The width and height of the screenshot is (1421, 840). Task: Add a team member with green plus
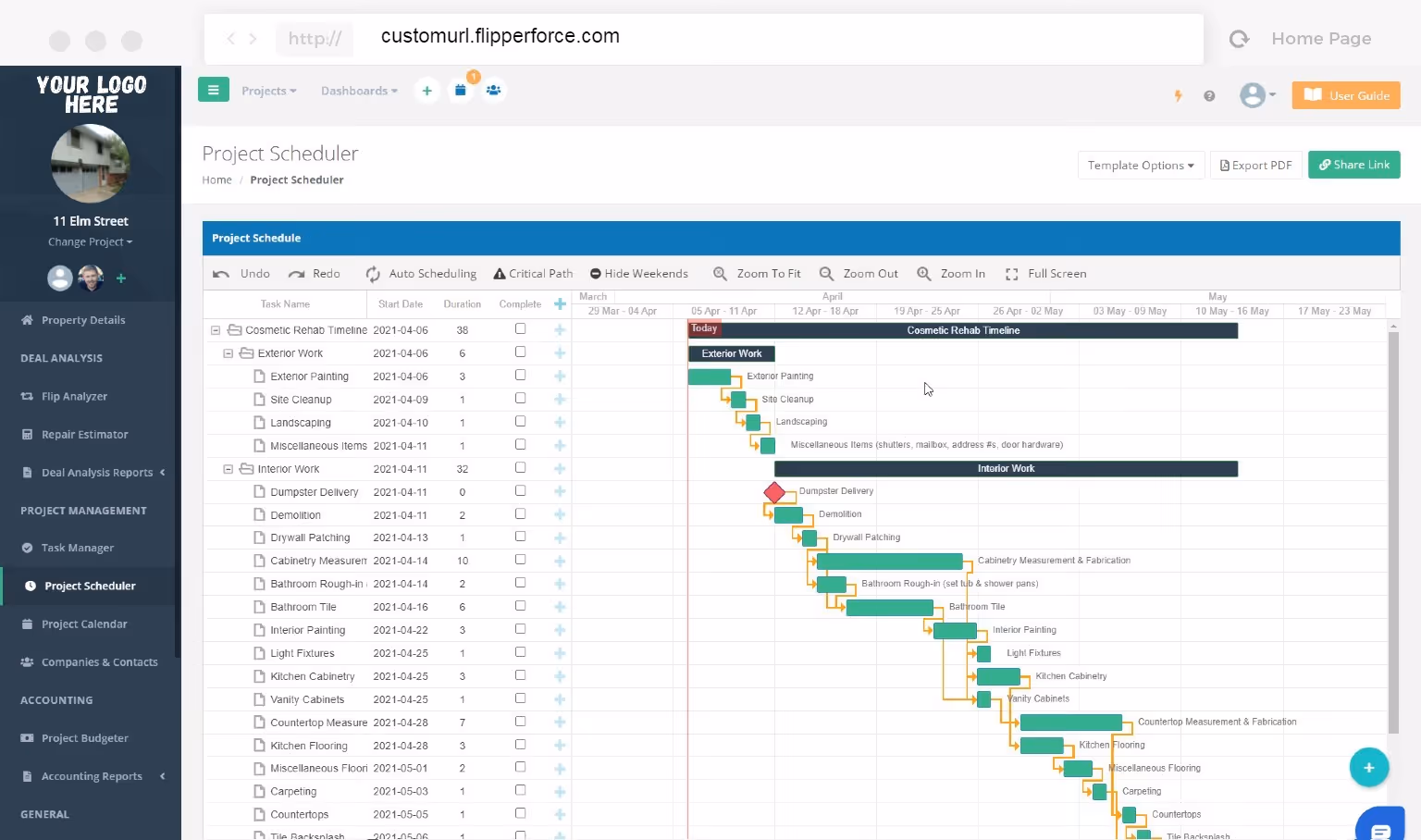pos(121,278)
